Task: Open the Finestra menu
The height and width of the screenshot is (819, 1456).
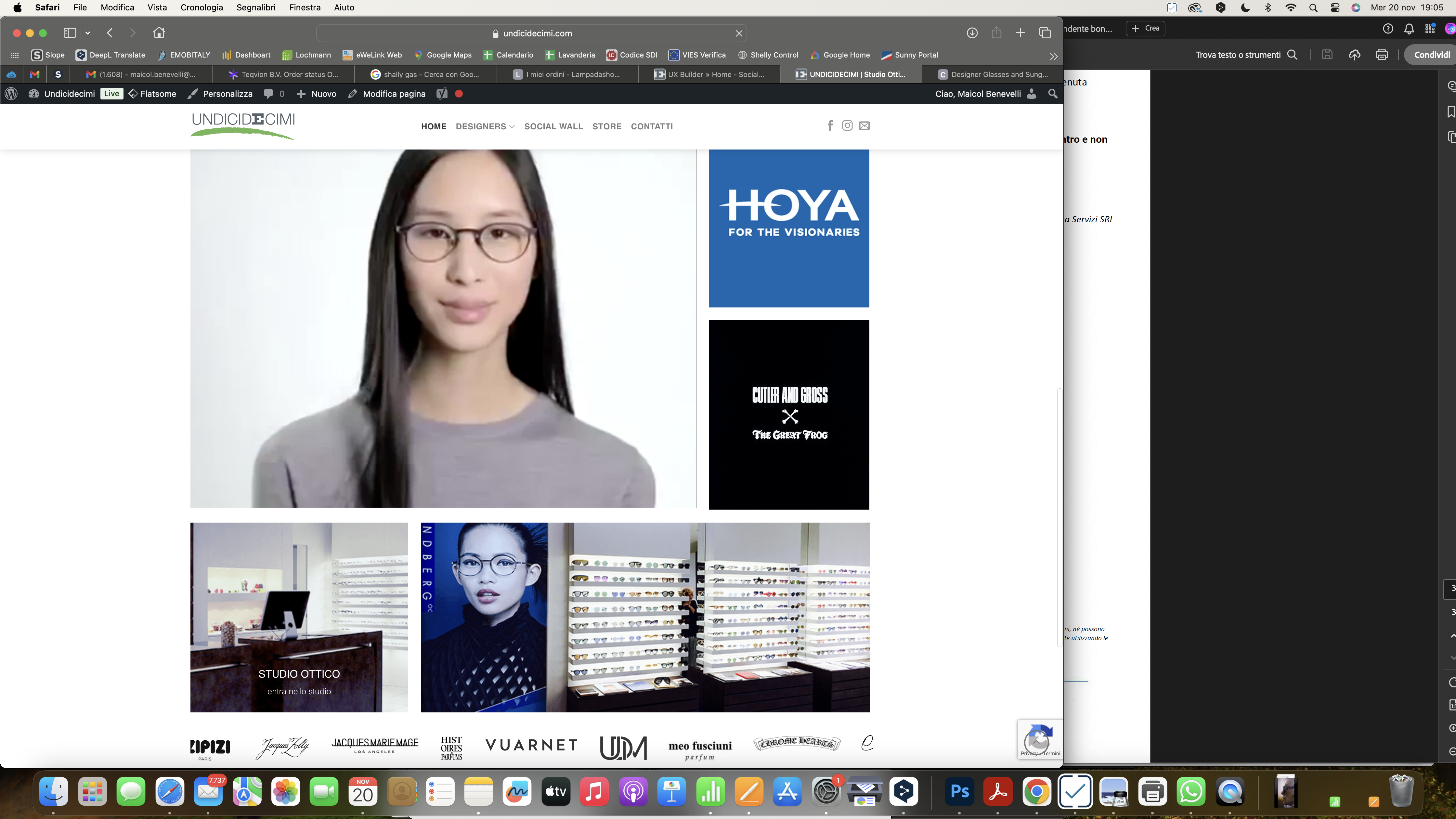Action: click(305, 8)
